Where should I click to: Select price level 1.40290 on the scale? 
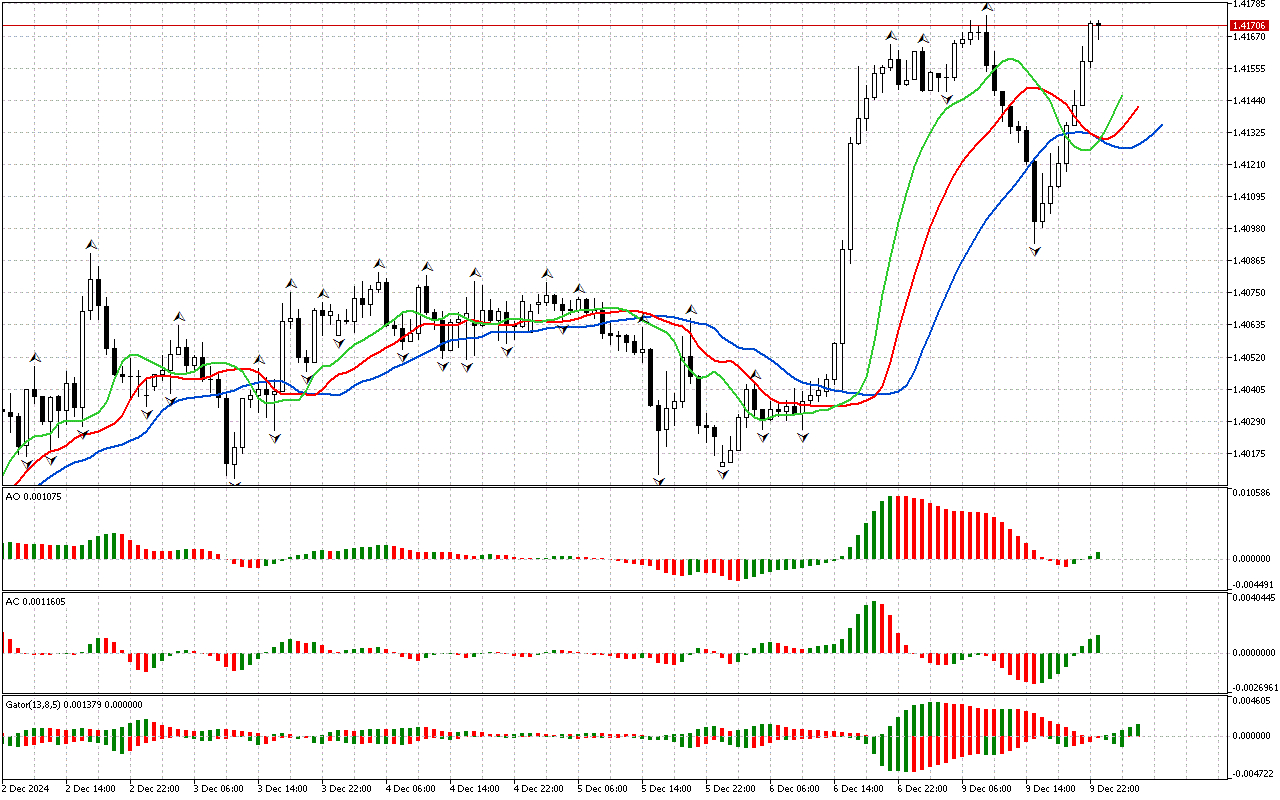pyautogui.click(x=1249, y=422)
